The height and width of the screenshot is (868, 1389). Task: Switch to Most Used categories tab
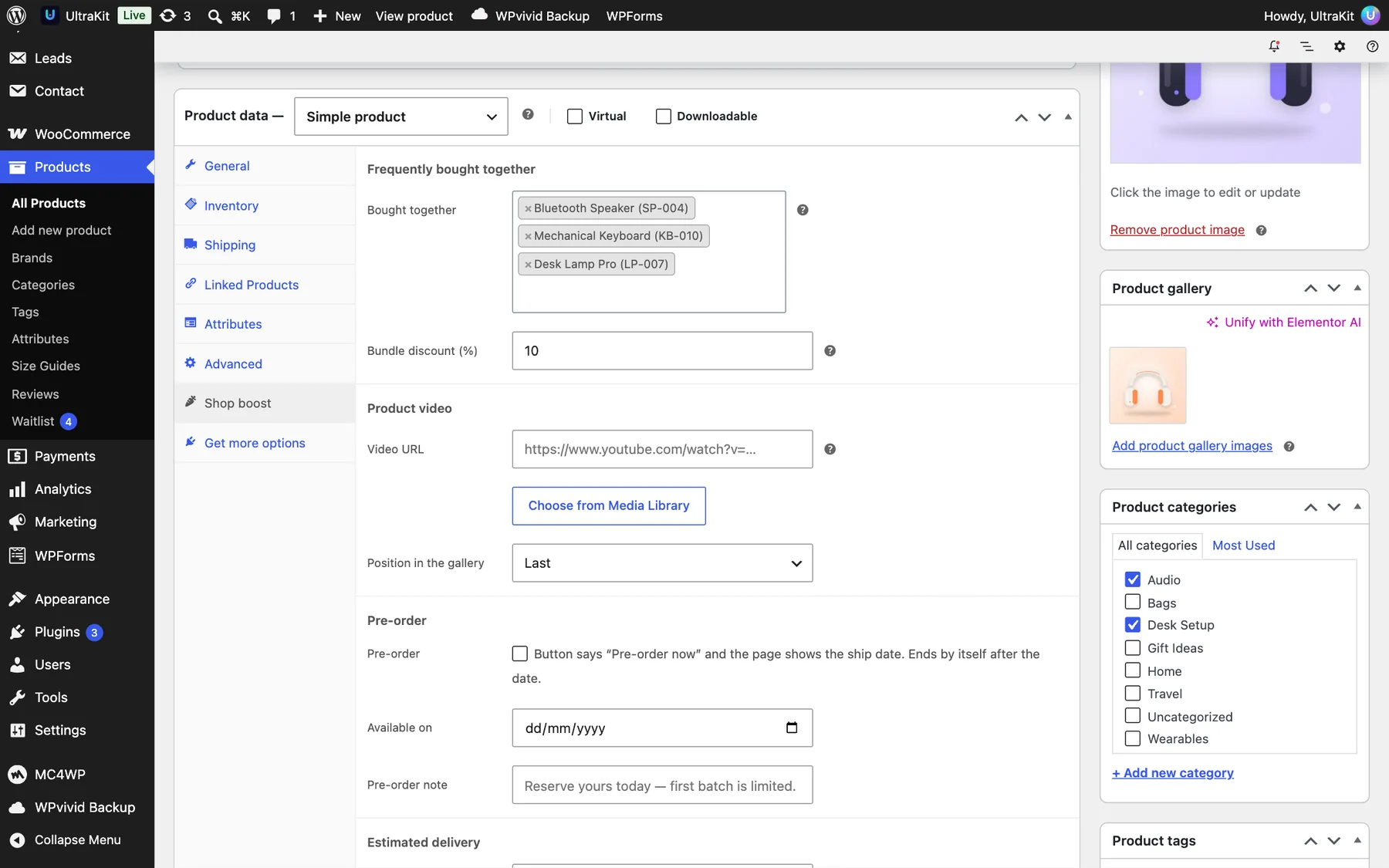(1244, 545)
